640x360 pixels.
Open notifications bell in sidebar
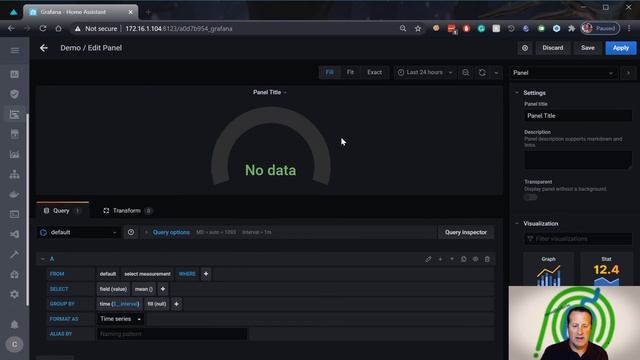tap(15, 324)
